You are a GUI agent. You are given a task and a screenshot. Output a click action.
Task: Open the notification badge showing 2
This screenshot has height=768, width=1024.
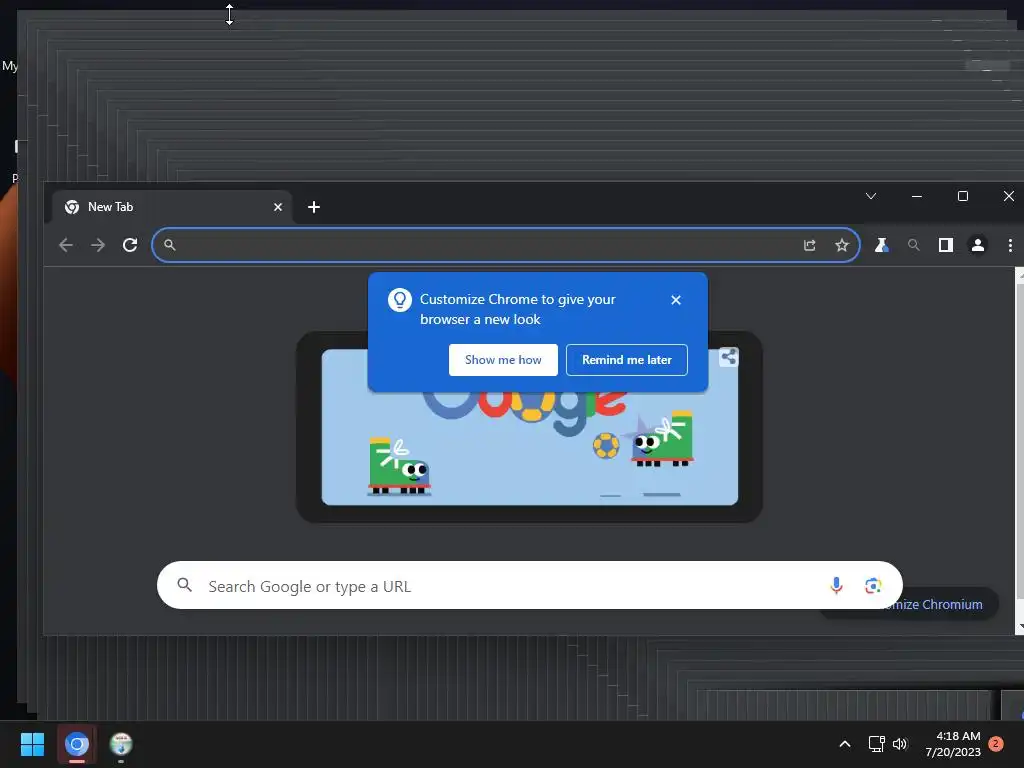pos(996,744)
